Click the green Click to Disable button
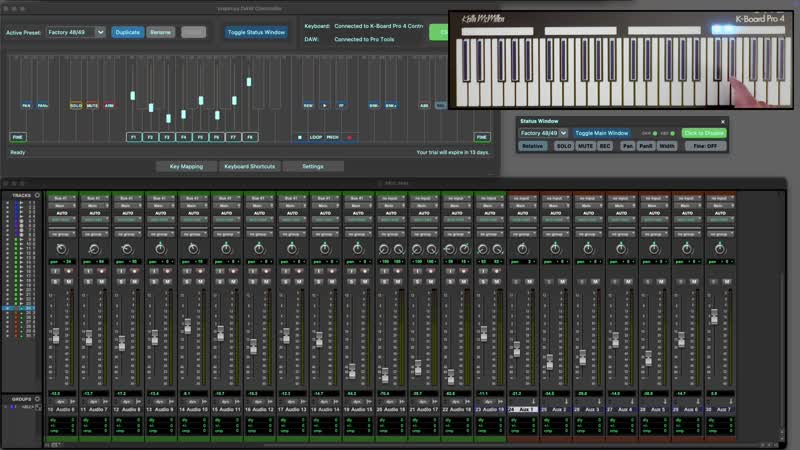 [704, 133]
